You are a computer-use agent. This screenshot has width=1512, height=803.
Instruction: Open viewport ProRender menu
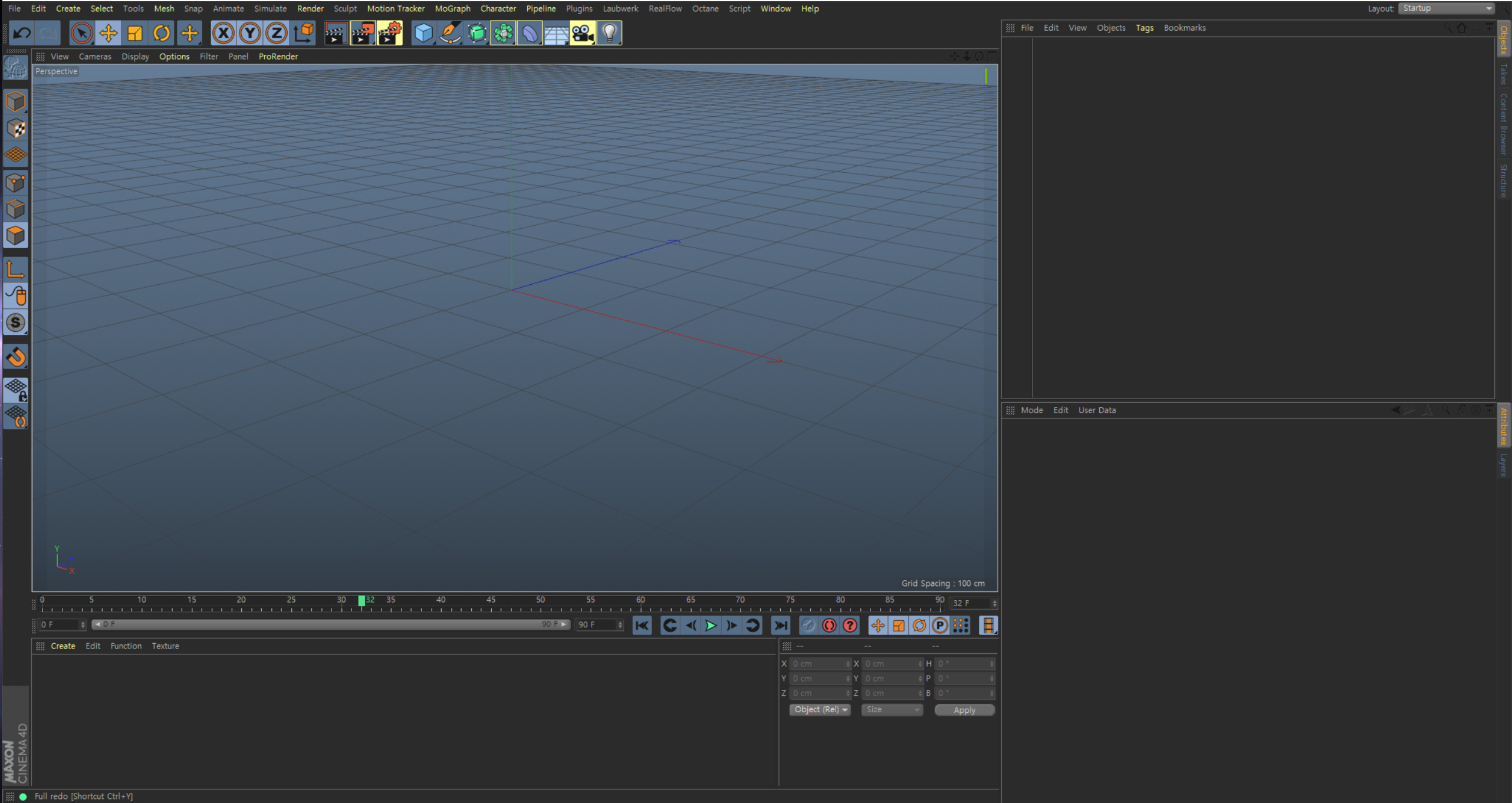click(278, 57)
